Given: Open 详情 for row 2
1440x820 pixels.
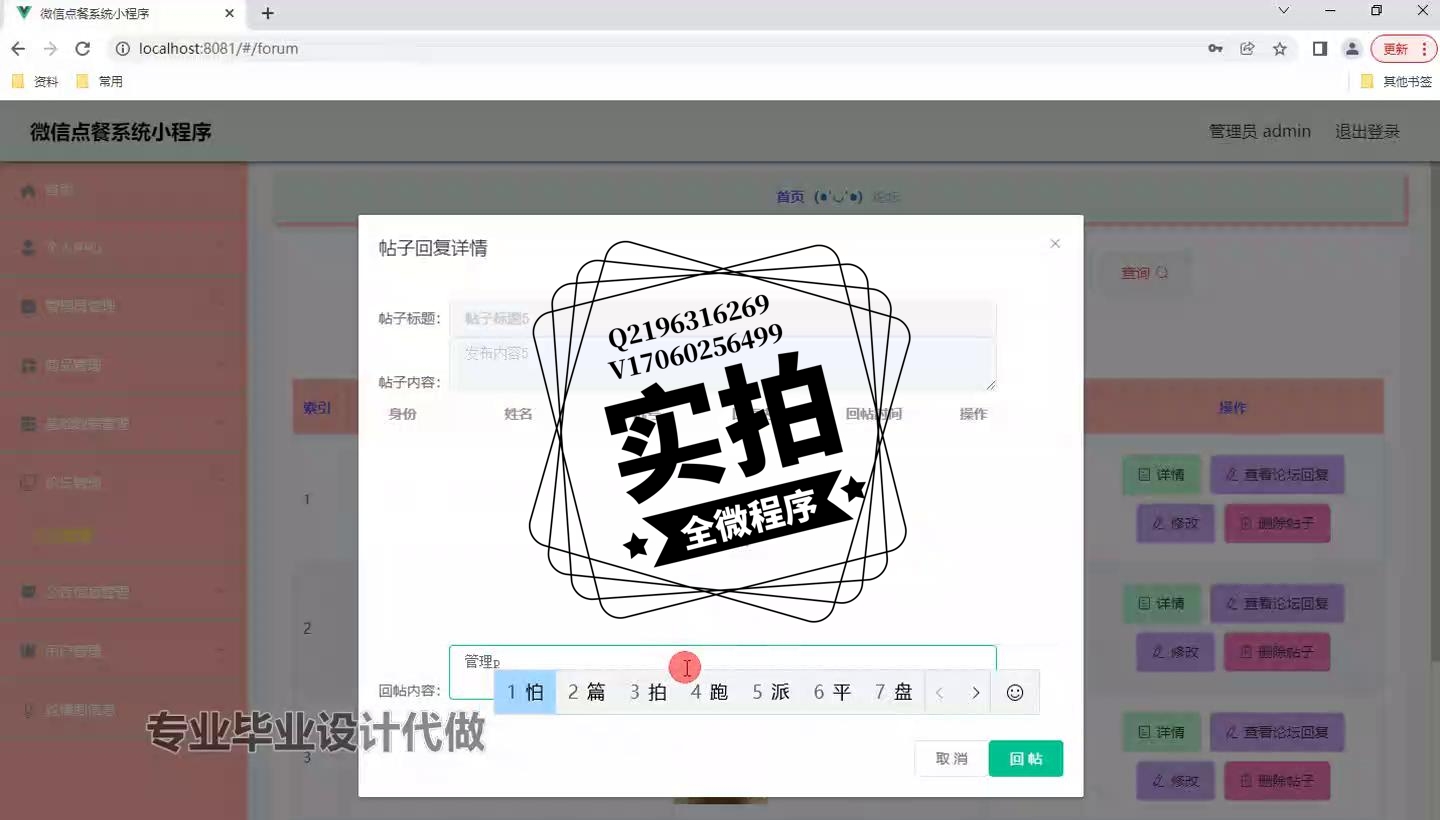Looking at the screenshot, I should click(x=1159, y=603).
